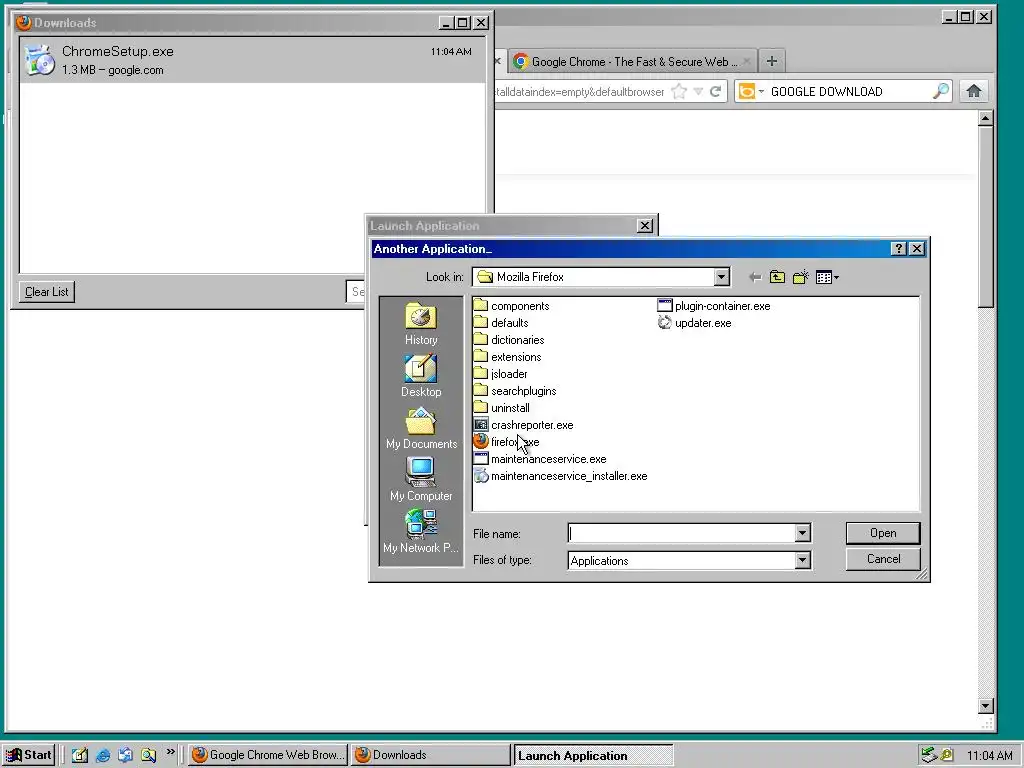Select maintenanceservice_installer.exe file
Screen dimensions: 1024x768
click(x=560, y=475)
